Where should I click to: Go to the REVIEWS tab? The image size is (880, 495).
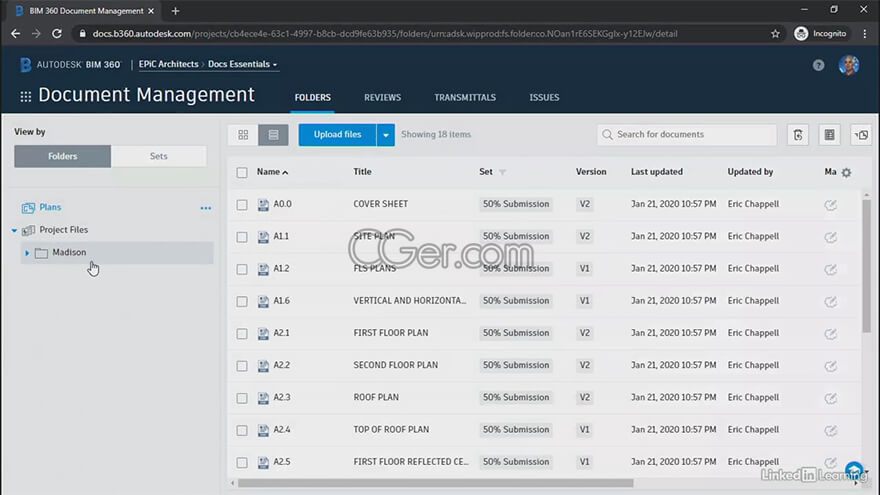coord(382,97)
